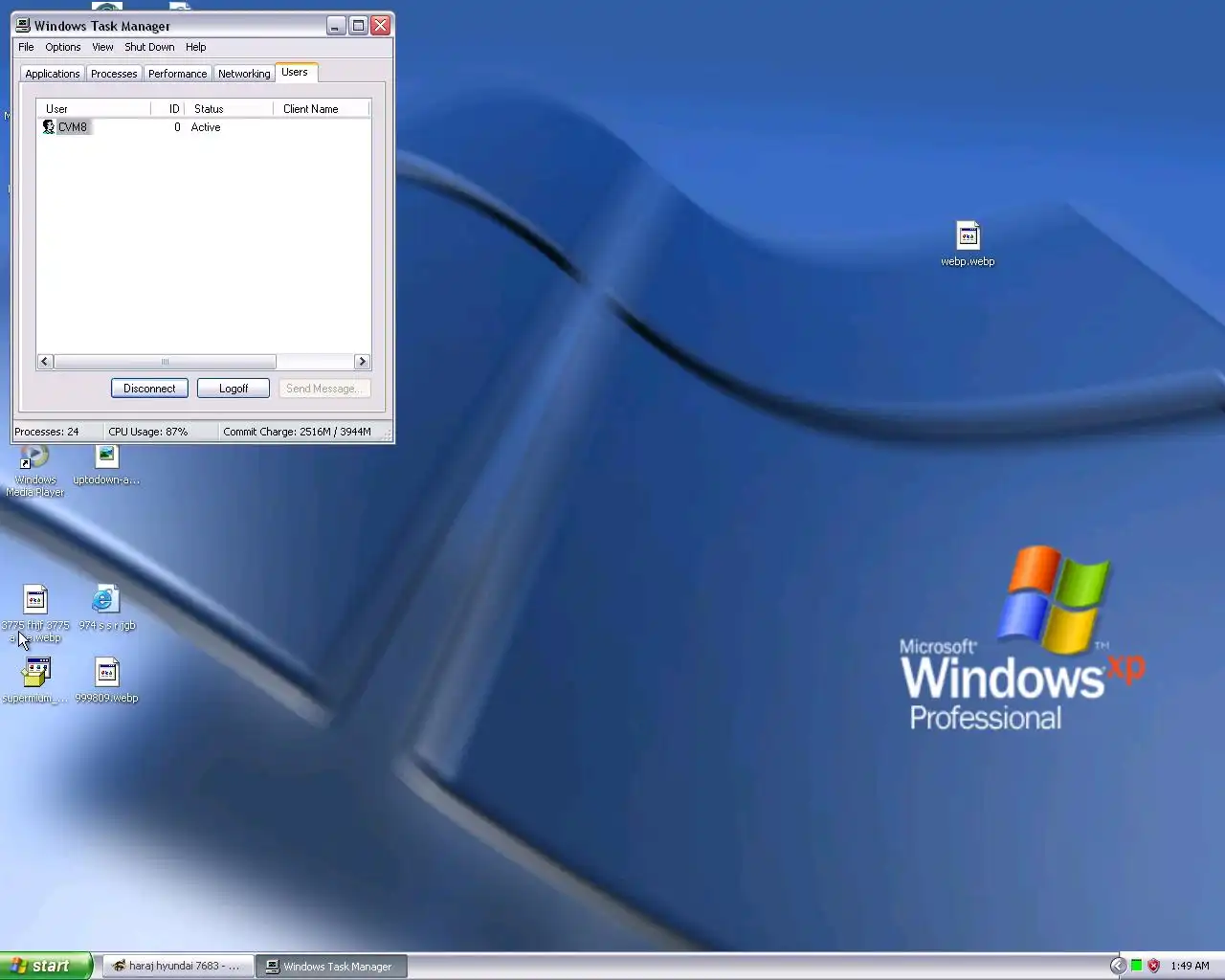Select the 974 s s r jgb Internet Explorer icon
This screenshot has height=980, width=1225.
pos(106,609)
